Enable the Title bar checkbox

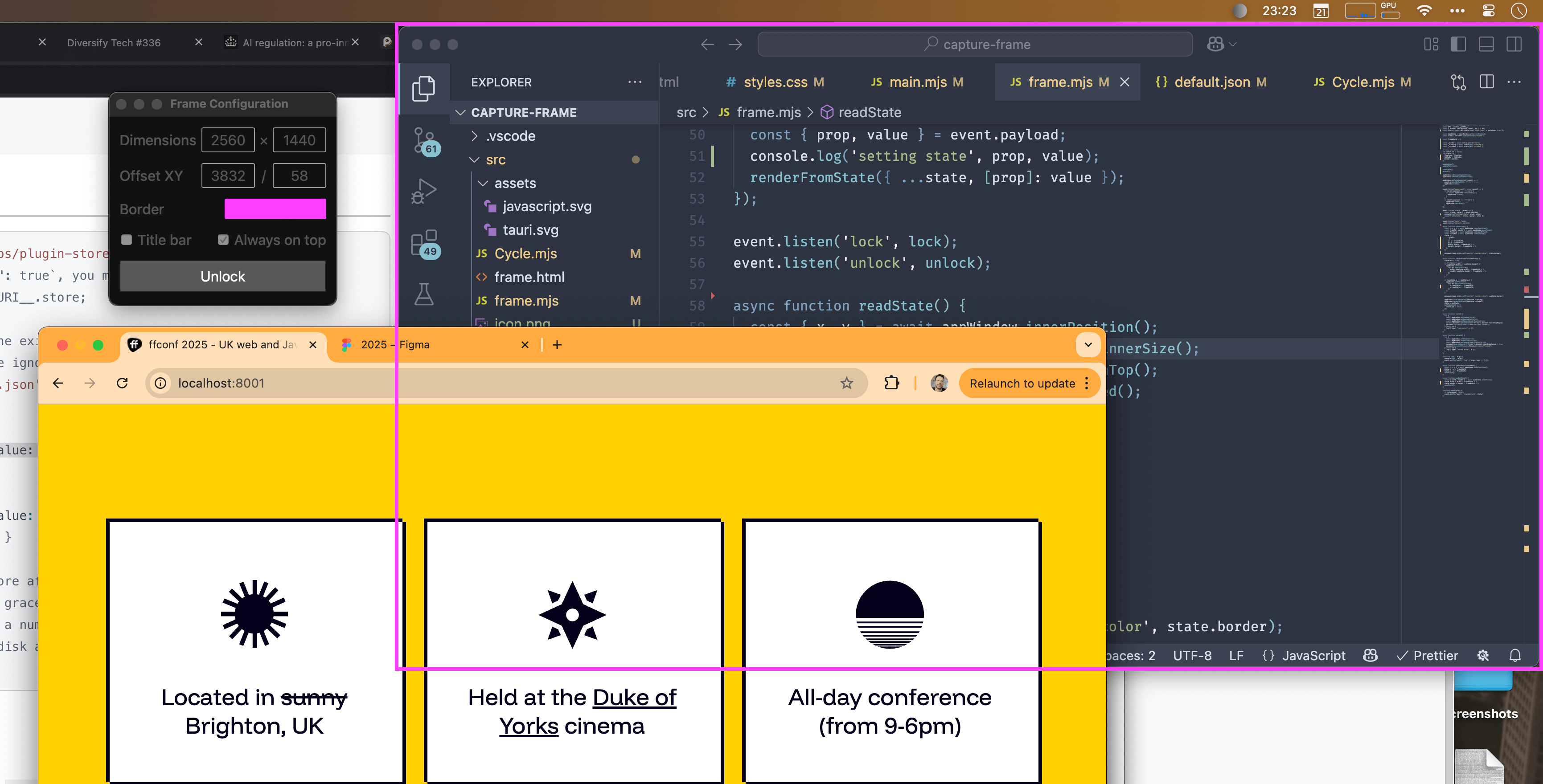point(127,240)
